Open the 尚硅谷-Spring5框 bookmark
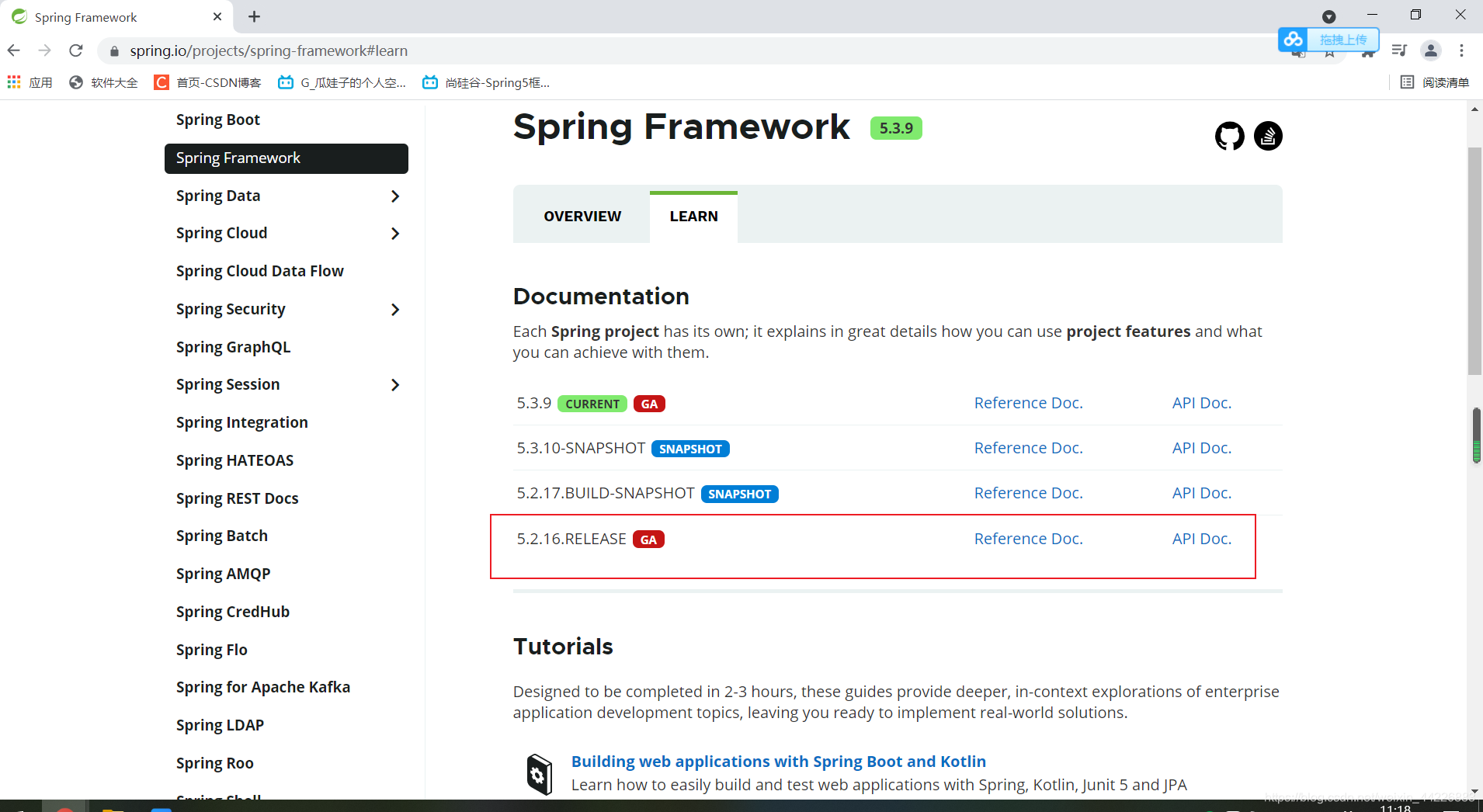The width and height of the screenshot is (1483, 812). coord(486,82)
